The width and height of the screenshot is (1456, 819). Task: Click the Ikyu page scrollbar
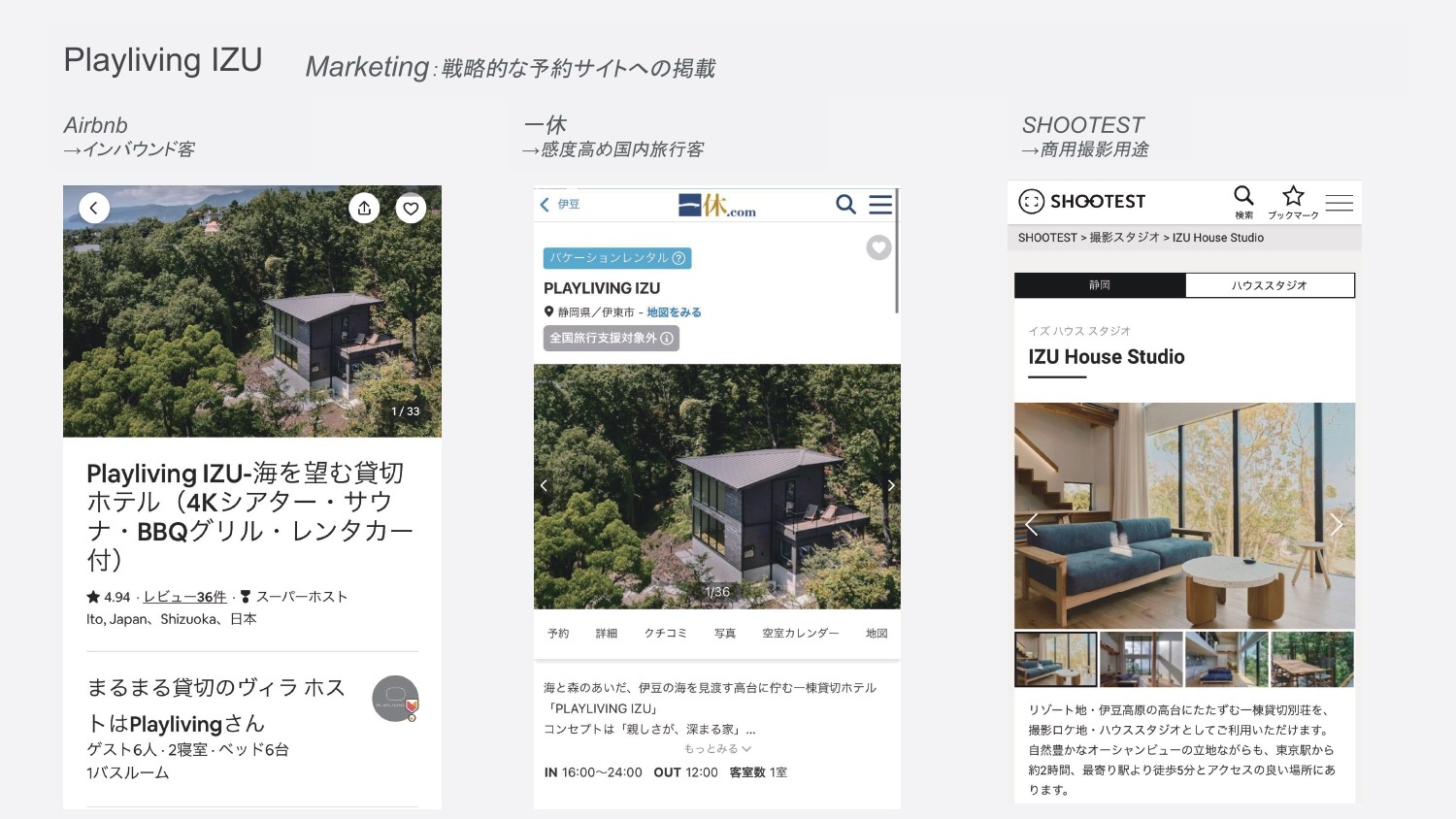pos(896,251)
